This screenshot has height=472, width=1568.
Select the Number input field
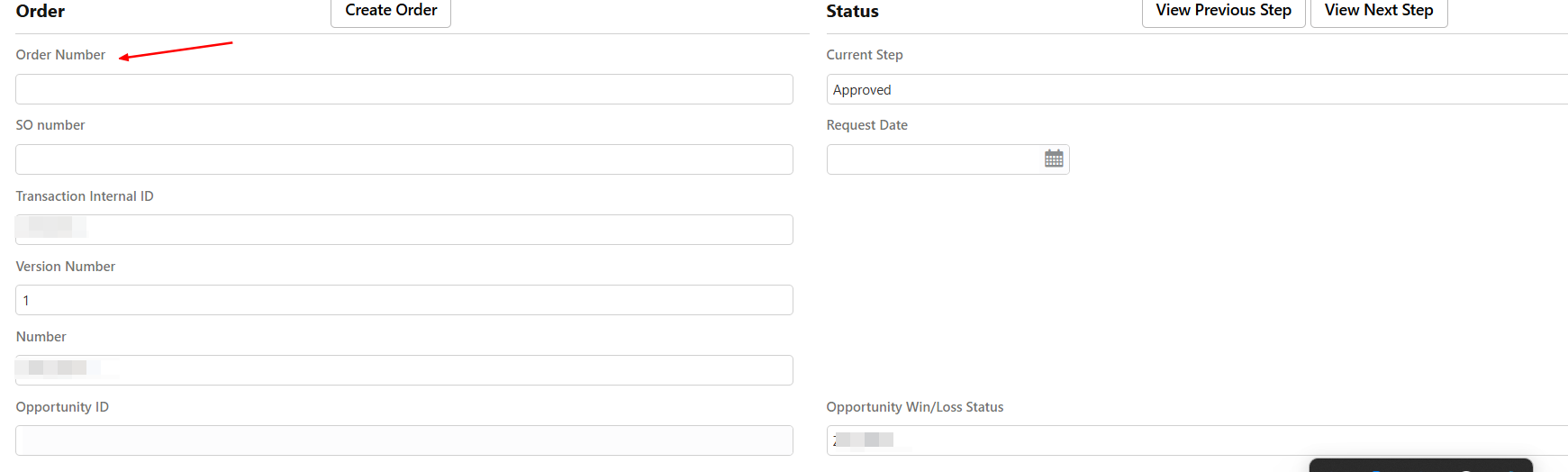(x=404, y=370)
